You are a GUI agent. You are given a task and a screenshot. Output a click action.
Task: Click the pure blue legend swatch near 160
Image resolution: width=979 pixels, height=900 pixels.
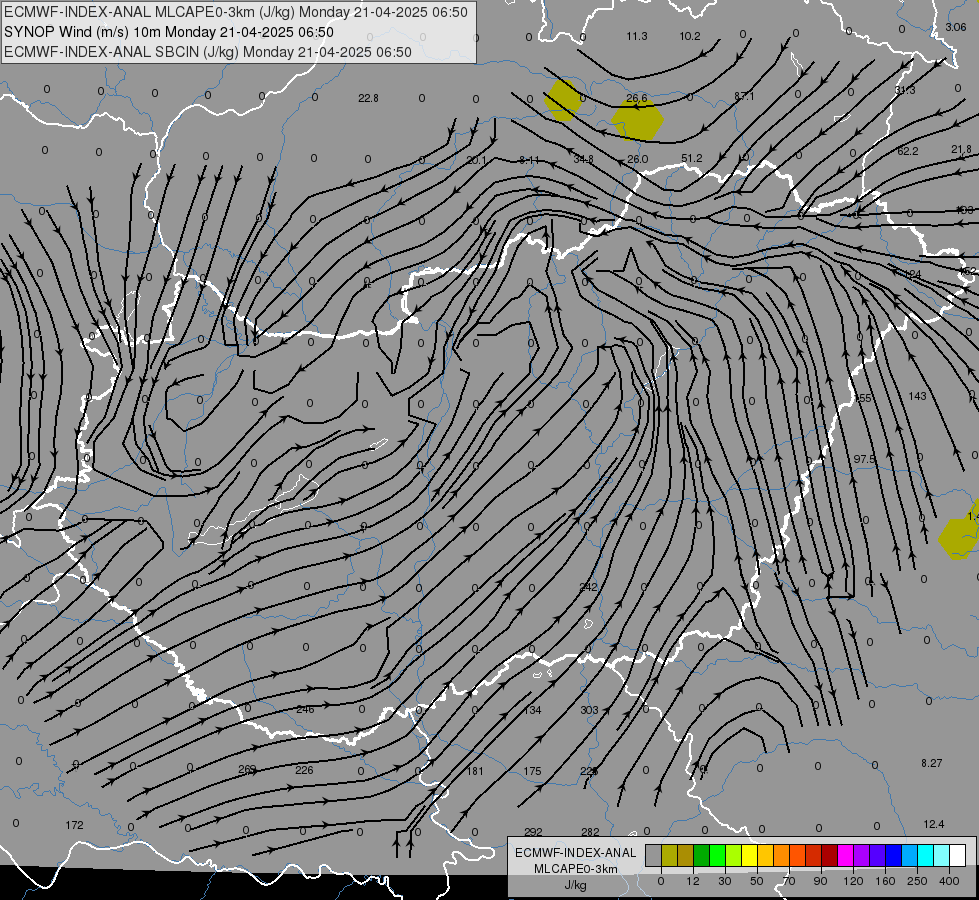click(x=893, y=855)
